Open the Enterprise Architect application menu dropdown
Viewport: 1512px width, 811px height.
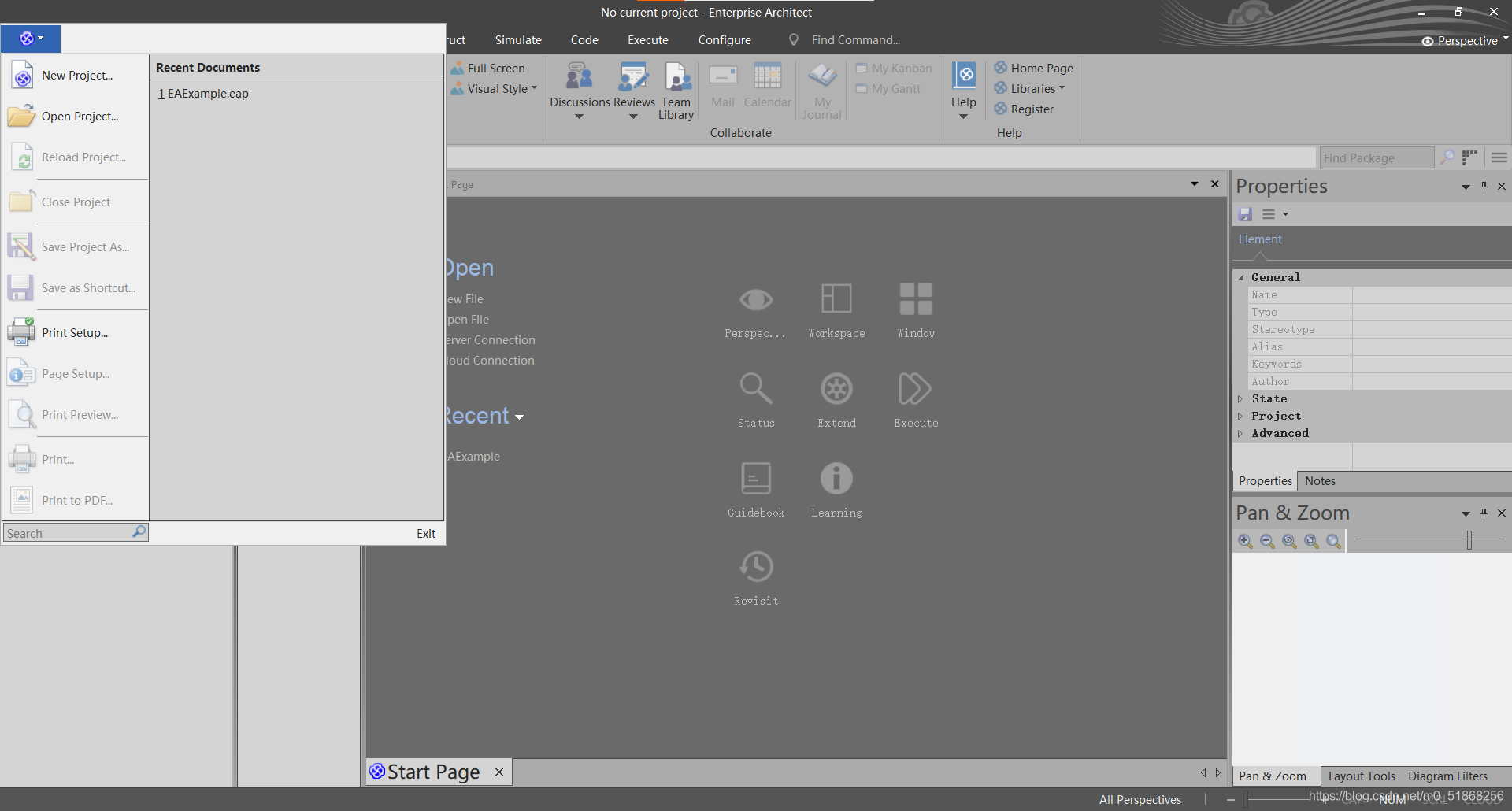point(31,38)
